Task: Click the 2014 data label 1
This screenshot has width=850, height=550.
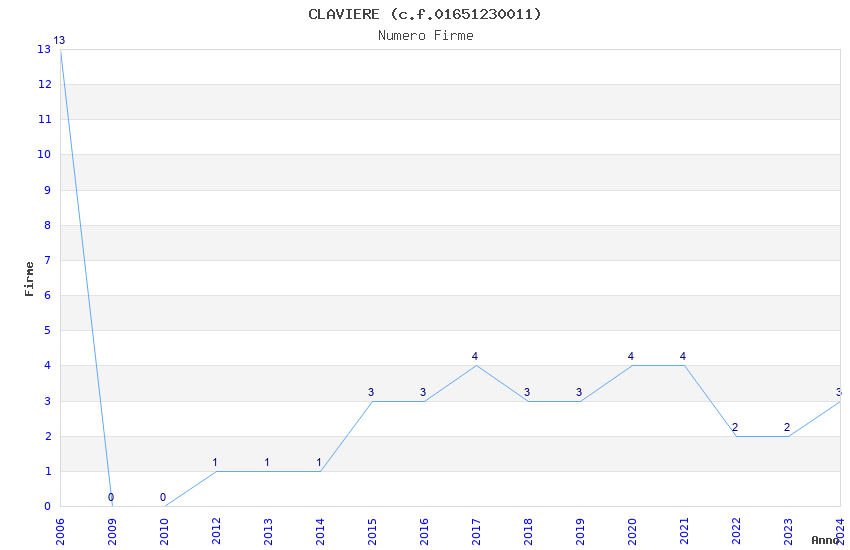Action: point(319,463)
